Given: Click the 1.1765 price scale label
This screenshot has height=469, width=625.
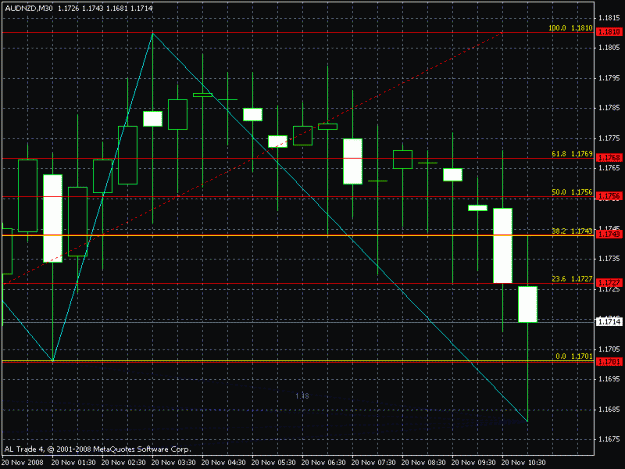Looking at the screenshot, I should pyautogui.click(x=609, y=168).
